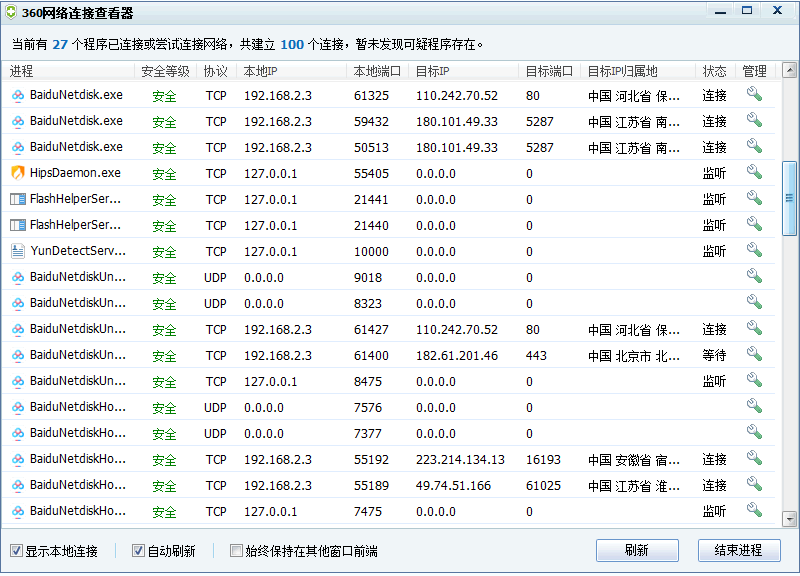Click the YunDetectServ document process icon
This screenshot has width=800, height=576.
click(x=18, y=251)
